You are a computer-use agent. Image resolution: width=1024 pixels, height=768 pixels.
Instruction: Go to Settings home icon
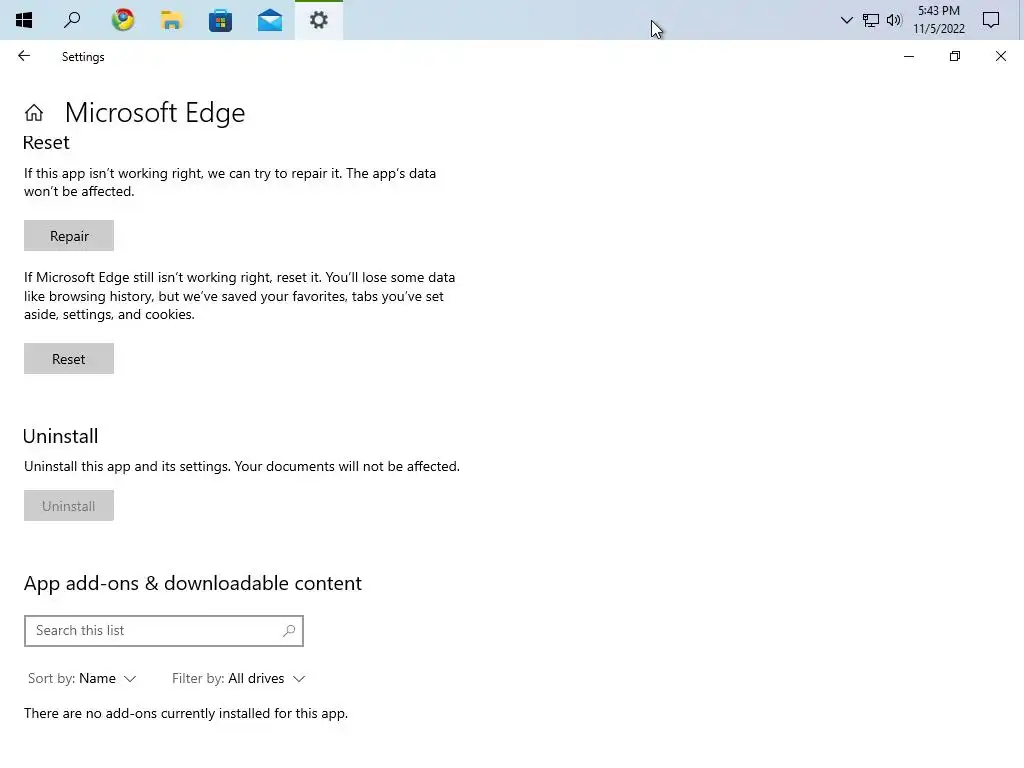34,113
